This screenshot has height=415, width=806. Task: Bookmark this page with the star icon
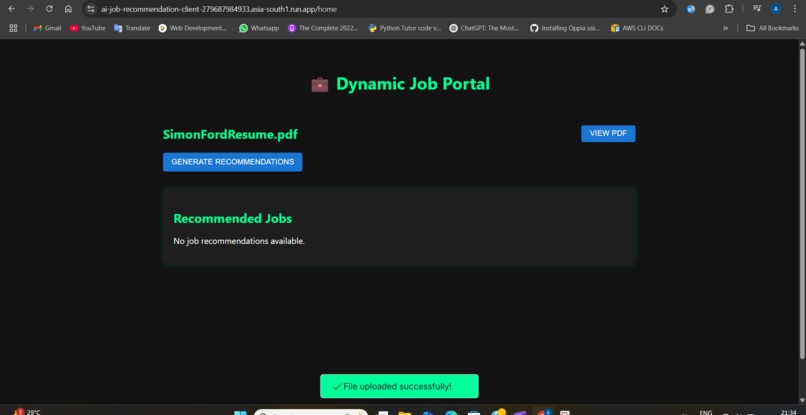tap(664, 9)
